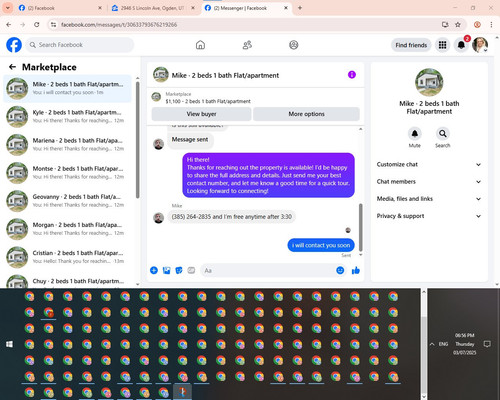Click the Find friends button
The width and height of the screenshot is (500, 400).
click(411, 45)
